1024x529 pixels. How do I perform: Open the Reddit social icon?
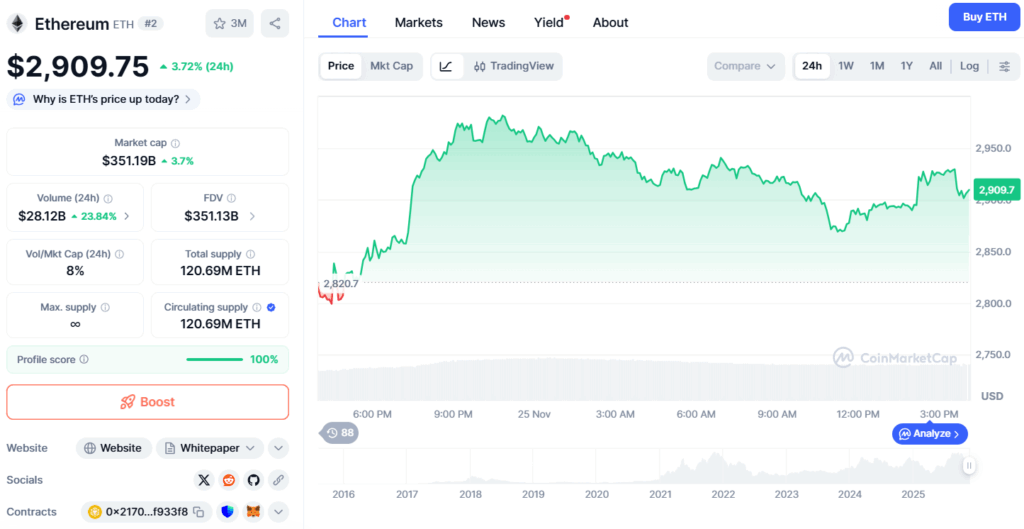(x=229, y=480)
